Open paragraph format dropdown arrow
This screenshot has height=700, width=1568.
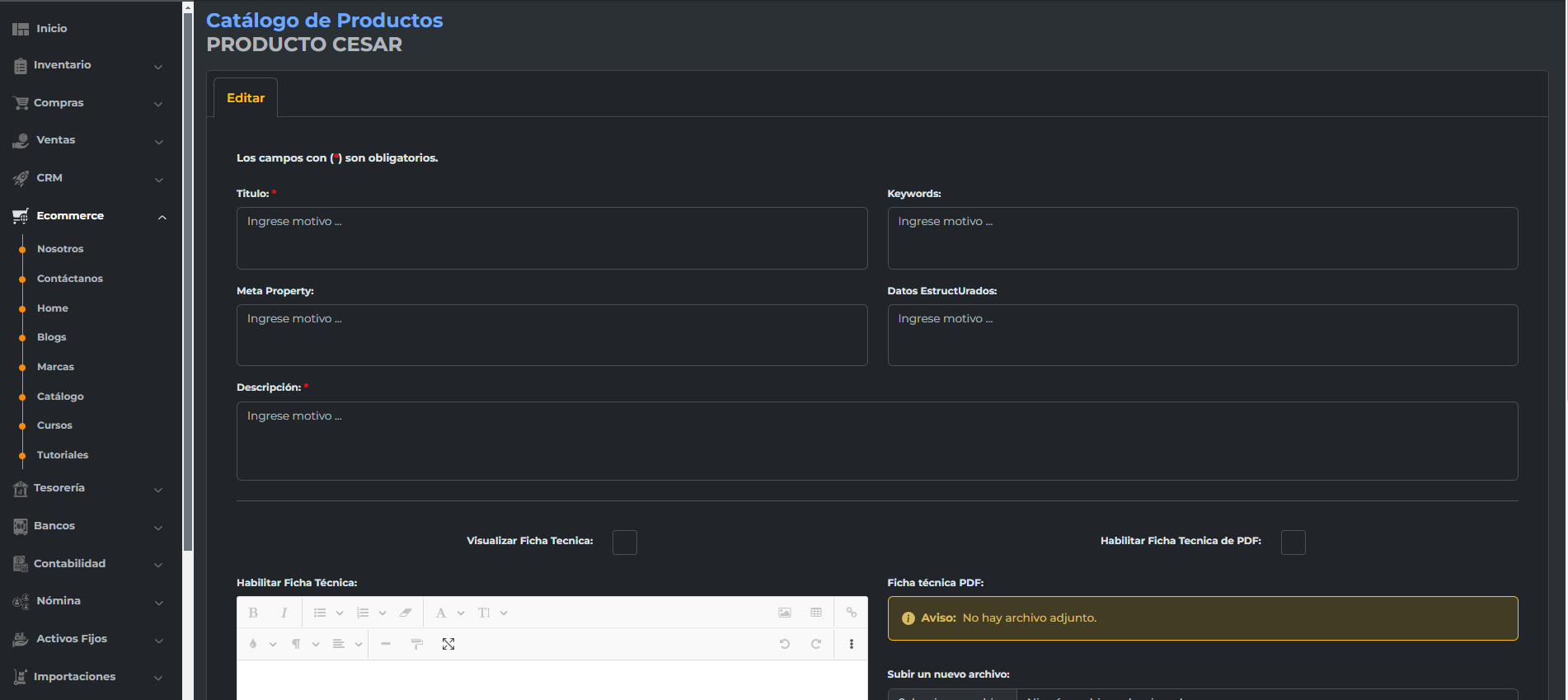tap(316, 645)
